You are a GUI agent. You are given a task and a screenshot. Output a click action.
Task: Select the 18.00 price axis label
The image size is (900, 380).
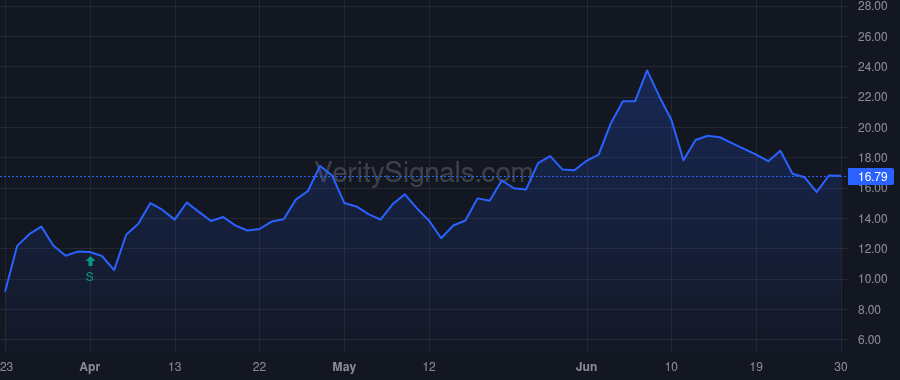tap(872, 158)
